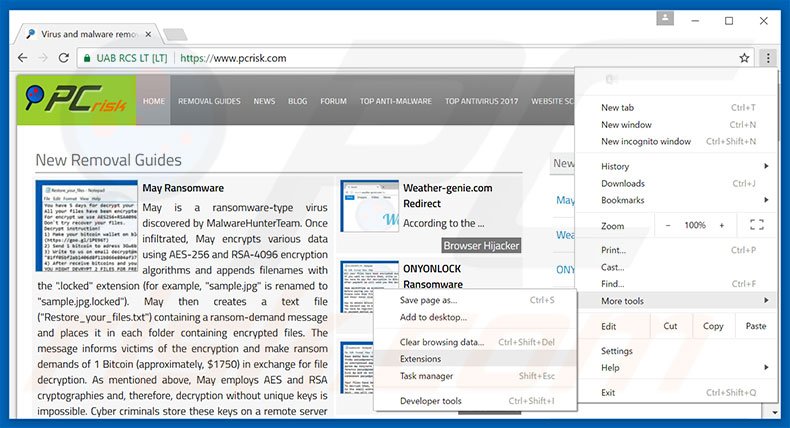Click the browser forward arrow
790x428 pixels.
click(43, 58)
